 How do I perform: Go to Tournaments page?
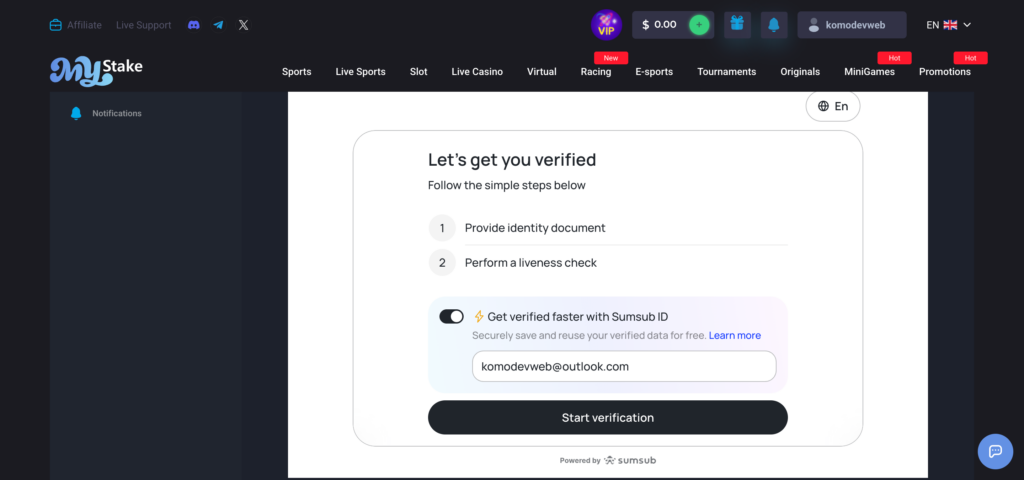(x=726, y=72)
